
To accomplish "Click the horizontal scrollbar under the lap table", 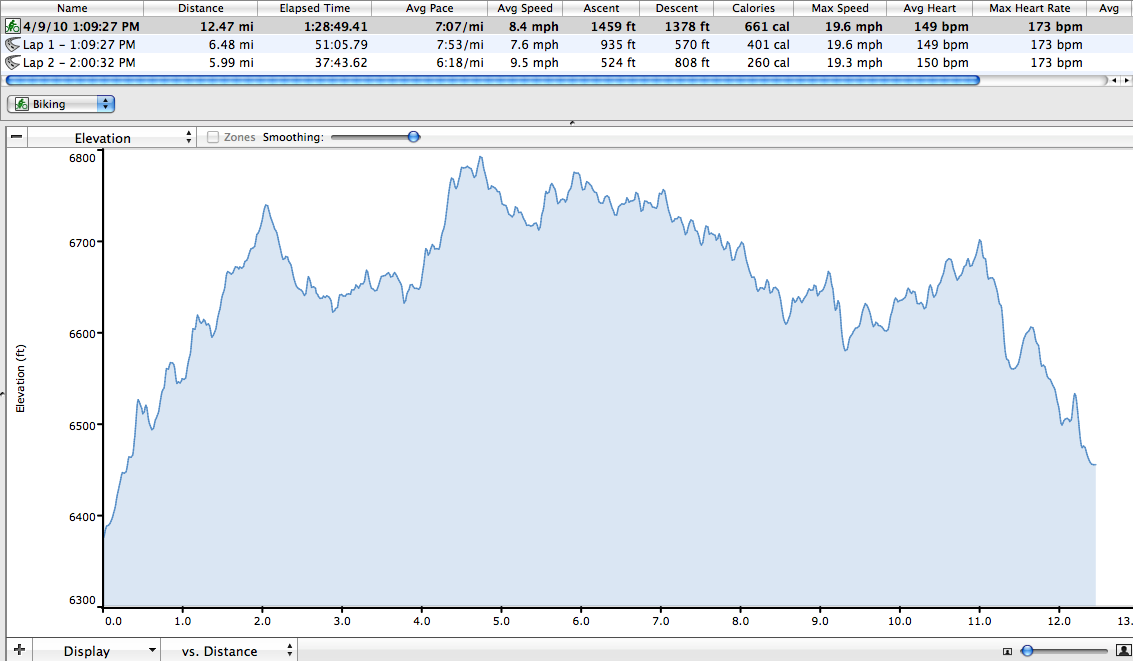I will click(492, 80).
